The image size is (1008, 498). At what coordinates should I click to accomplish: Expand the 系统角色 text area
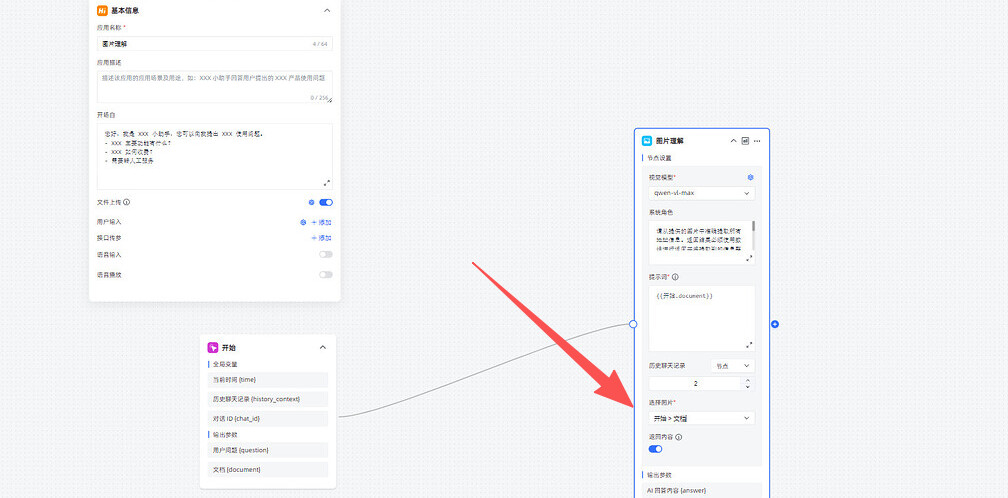[749, 258]
